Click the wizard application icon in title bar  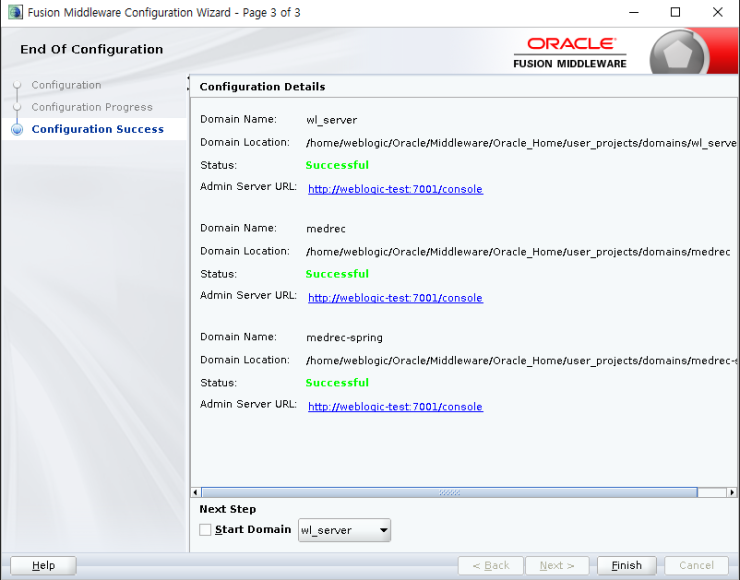(15, 12)
